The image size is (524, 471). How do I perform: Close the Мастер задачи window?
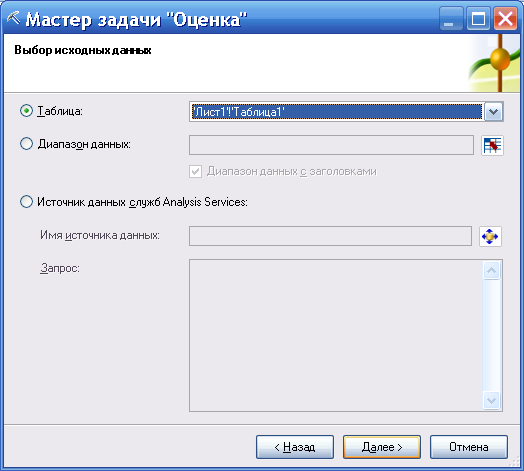click(x=505, y=18)
